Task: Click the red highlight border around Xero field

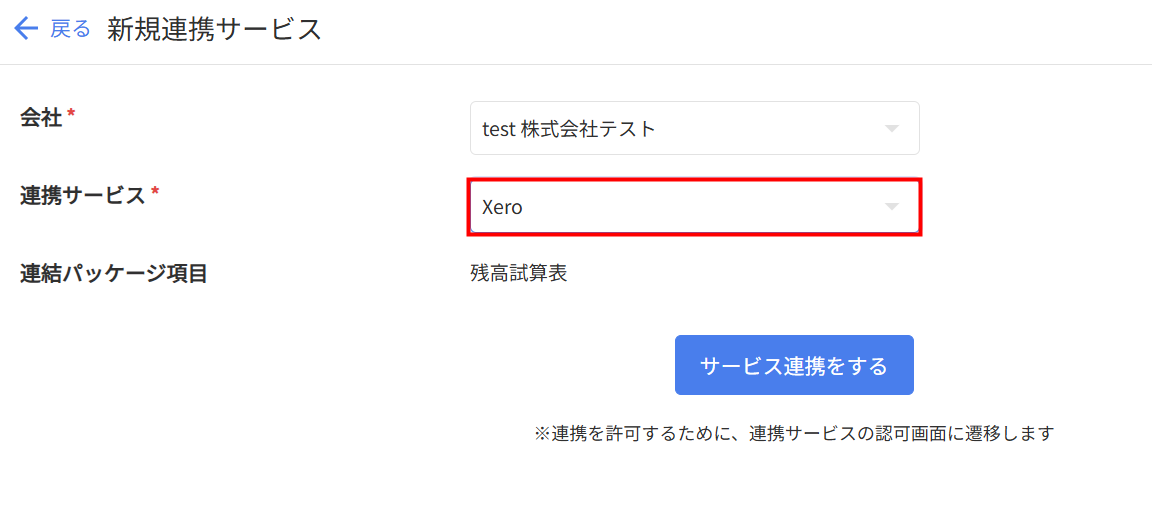Action: (694, 178)
